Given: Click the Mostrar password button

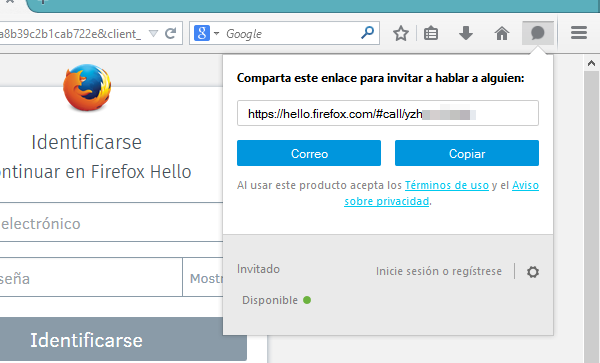Looking at the screenshot, I should pos(203,277).
